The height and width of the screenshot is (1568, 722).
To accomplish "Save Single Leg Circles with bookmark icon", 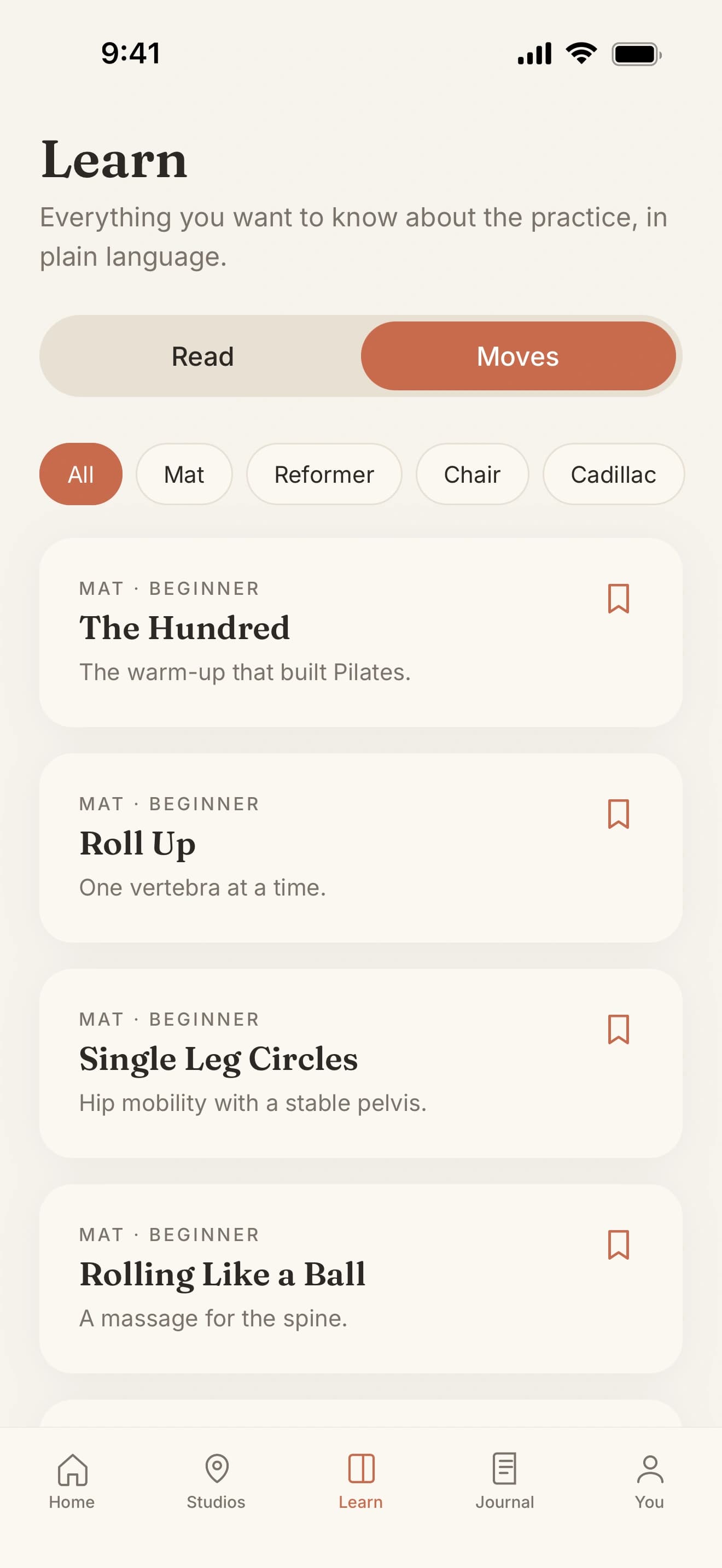I will (x=618, y=1029).
